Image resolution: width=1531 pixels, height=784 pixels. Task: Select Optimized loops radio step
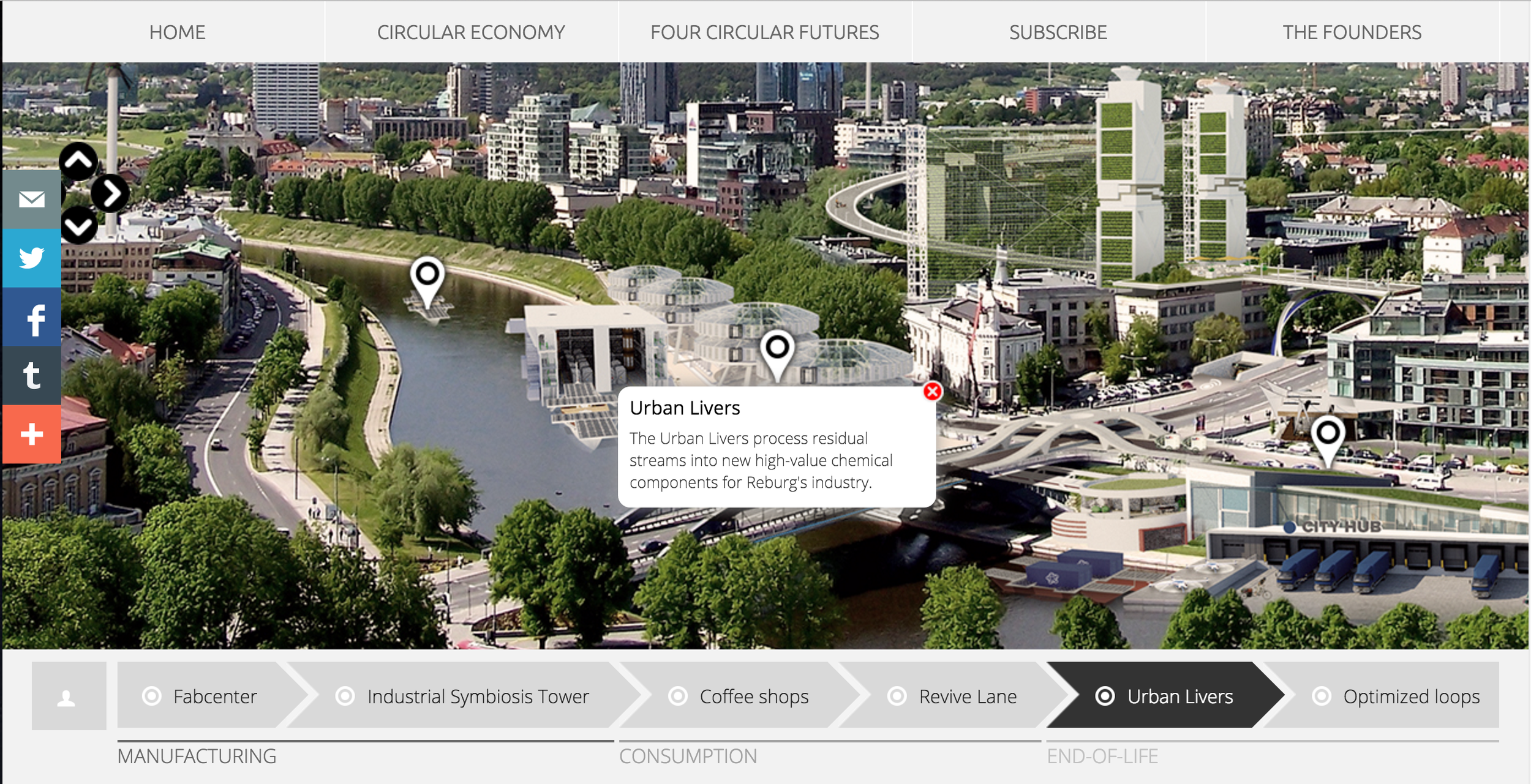pyautogui.click(x=1322, y=696)
